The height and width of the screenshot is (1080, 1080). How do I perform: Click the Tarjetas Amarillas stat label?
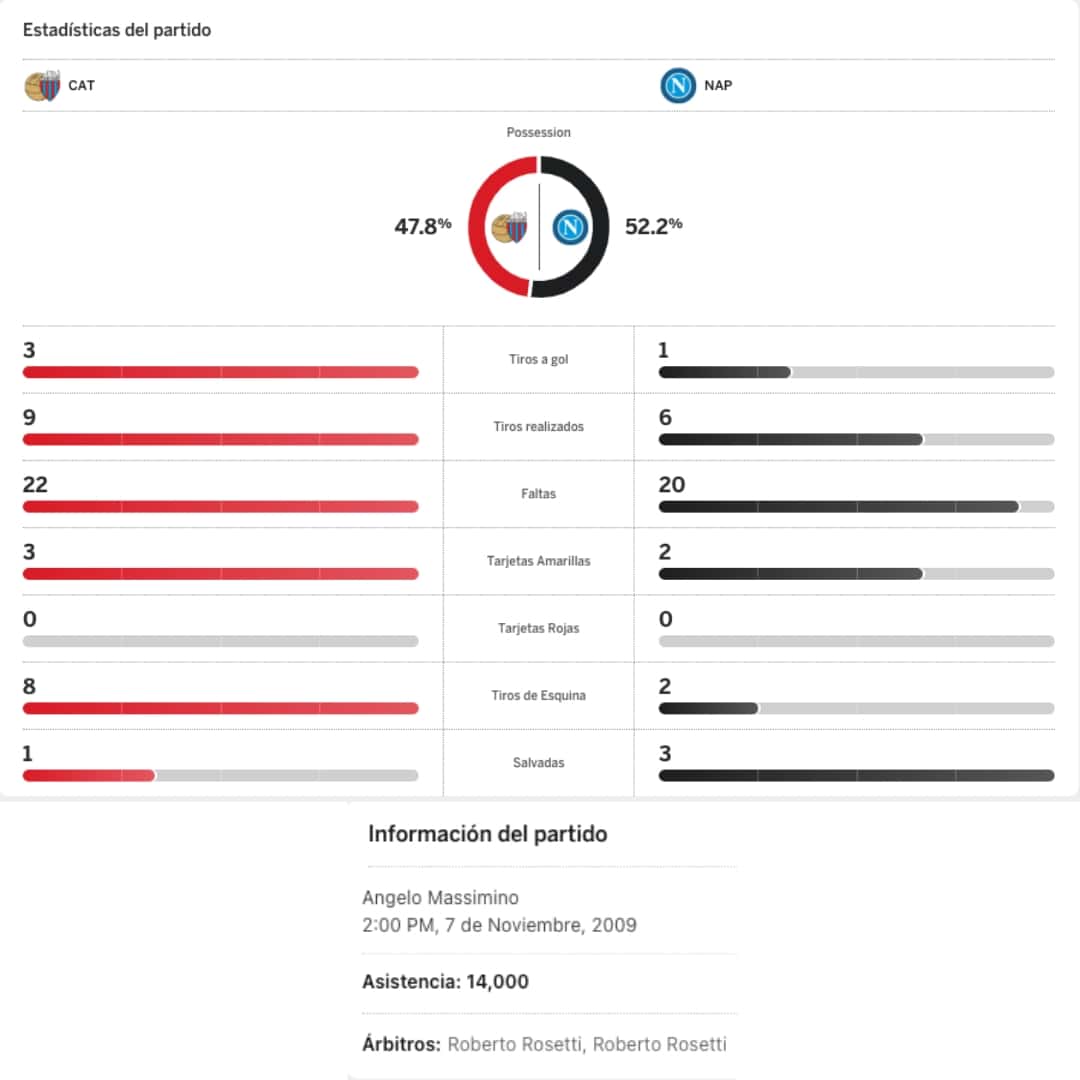pyautogui.click(x=538, y=561)
